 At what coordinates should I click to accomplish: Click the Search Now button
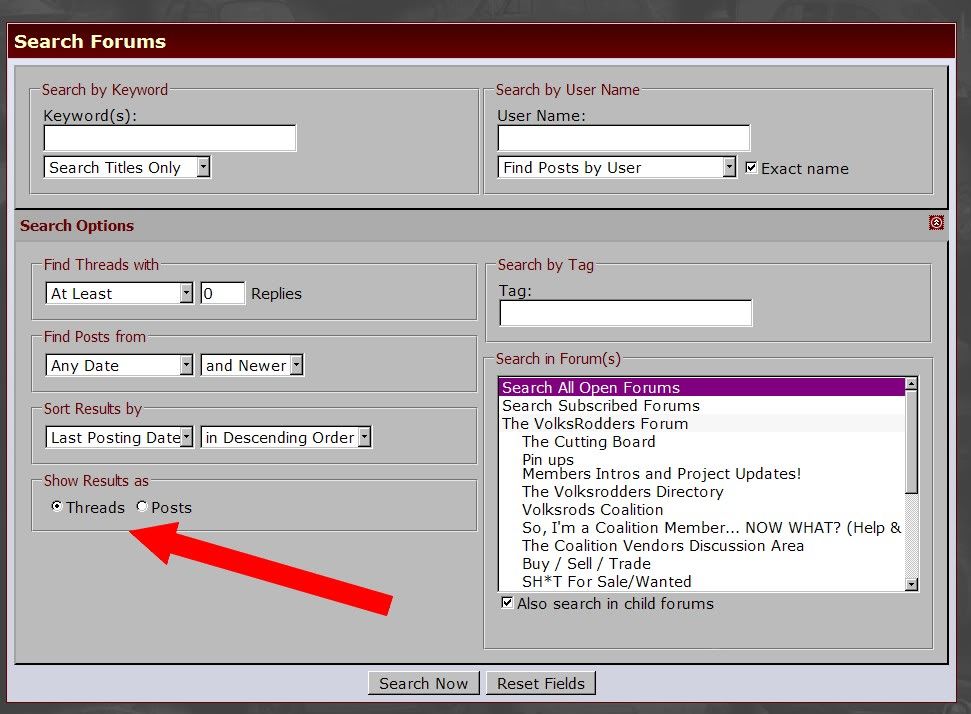tap(424, 683)
